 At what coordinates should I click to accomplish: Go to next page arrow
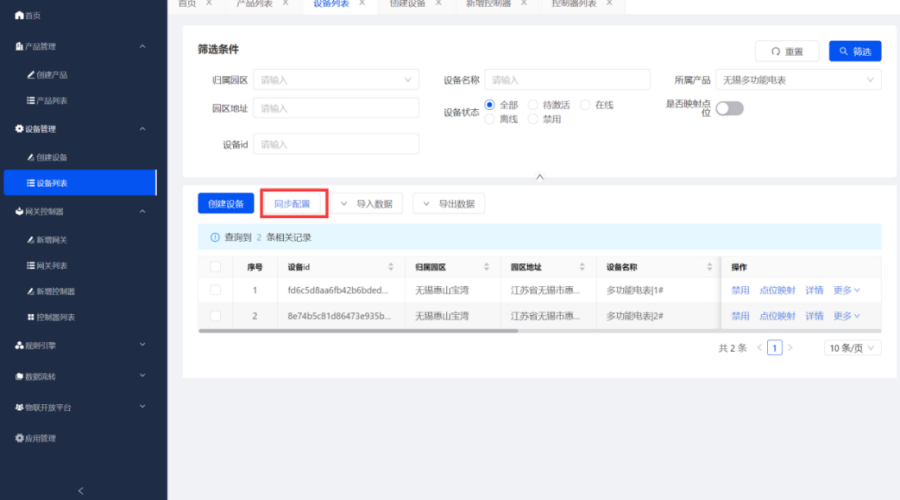(790, 348)
